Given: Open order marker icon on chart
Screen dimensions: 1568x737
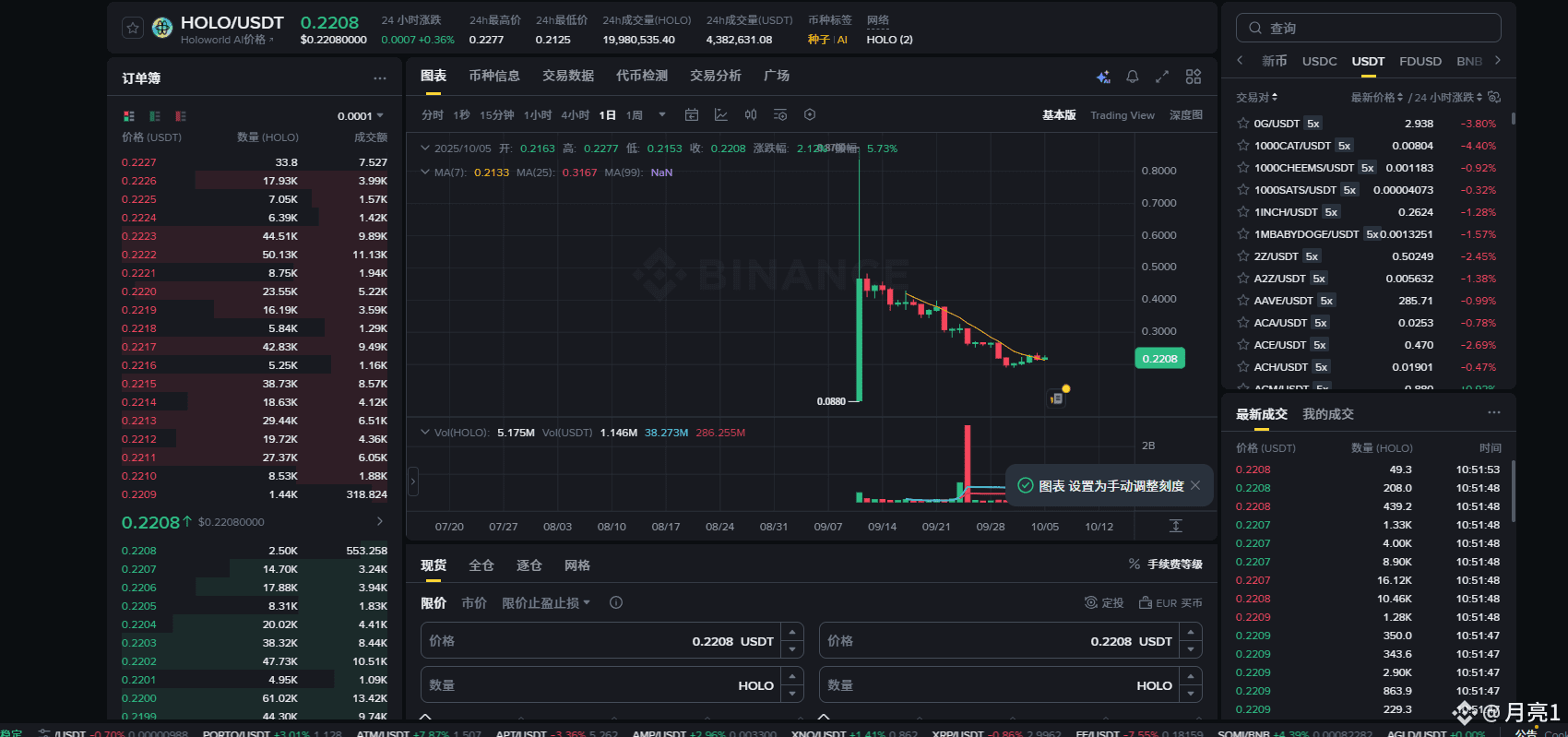Looking at the screenshot, I should coord(1057,398).
